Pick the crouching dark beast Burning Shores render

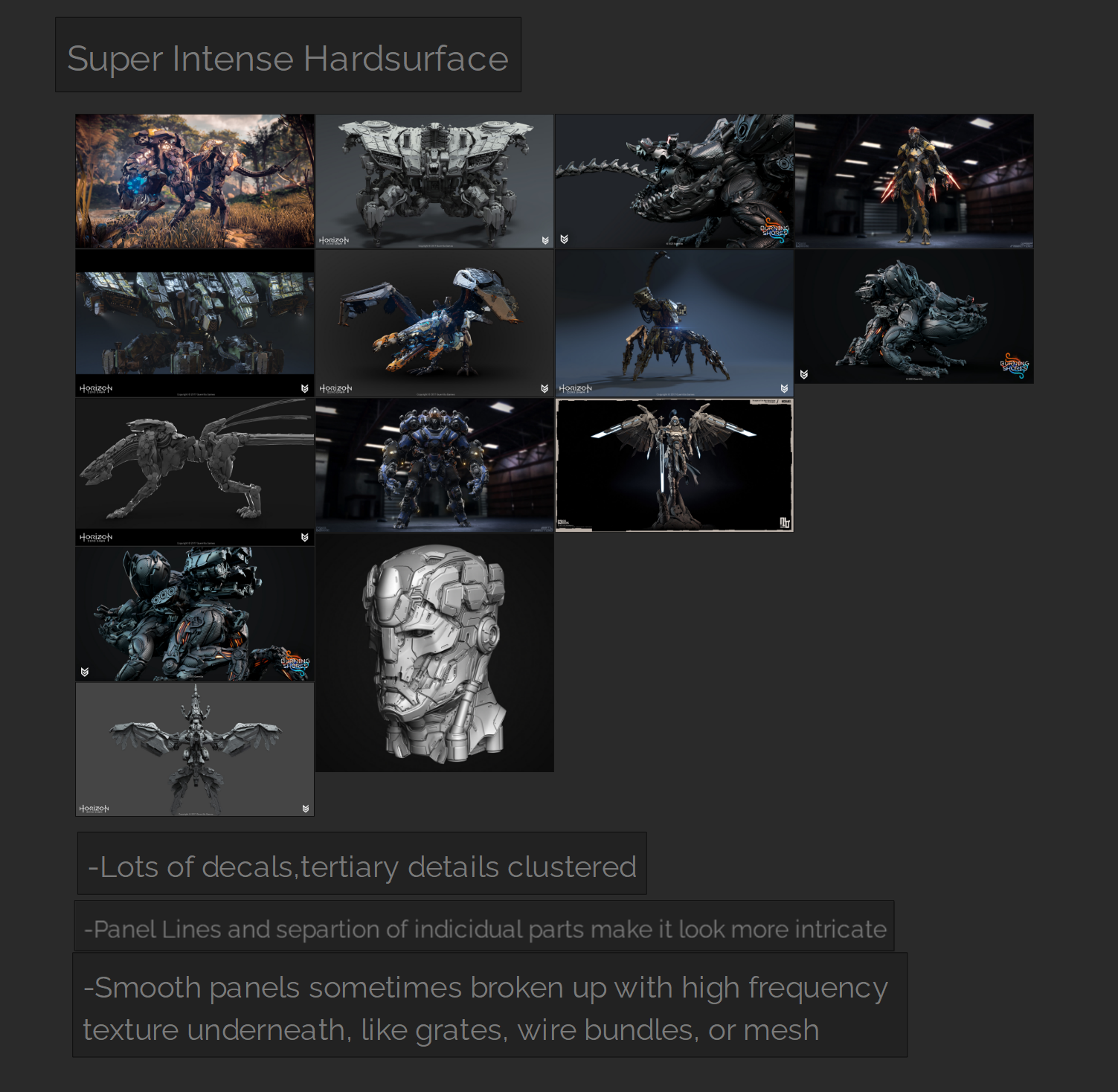point(914,317)
